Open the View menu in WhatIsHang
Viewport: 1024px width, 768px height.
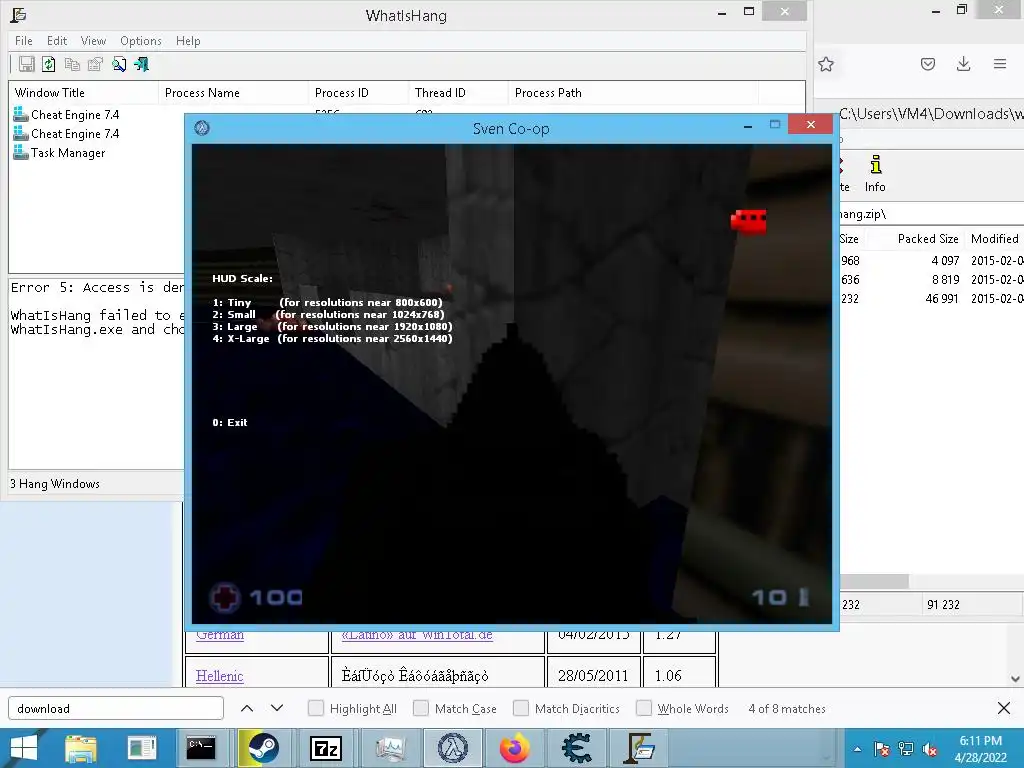point(93,40)
